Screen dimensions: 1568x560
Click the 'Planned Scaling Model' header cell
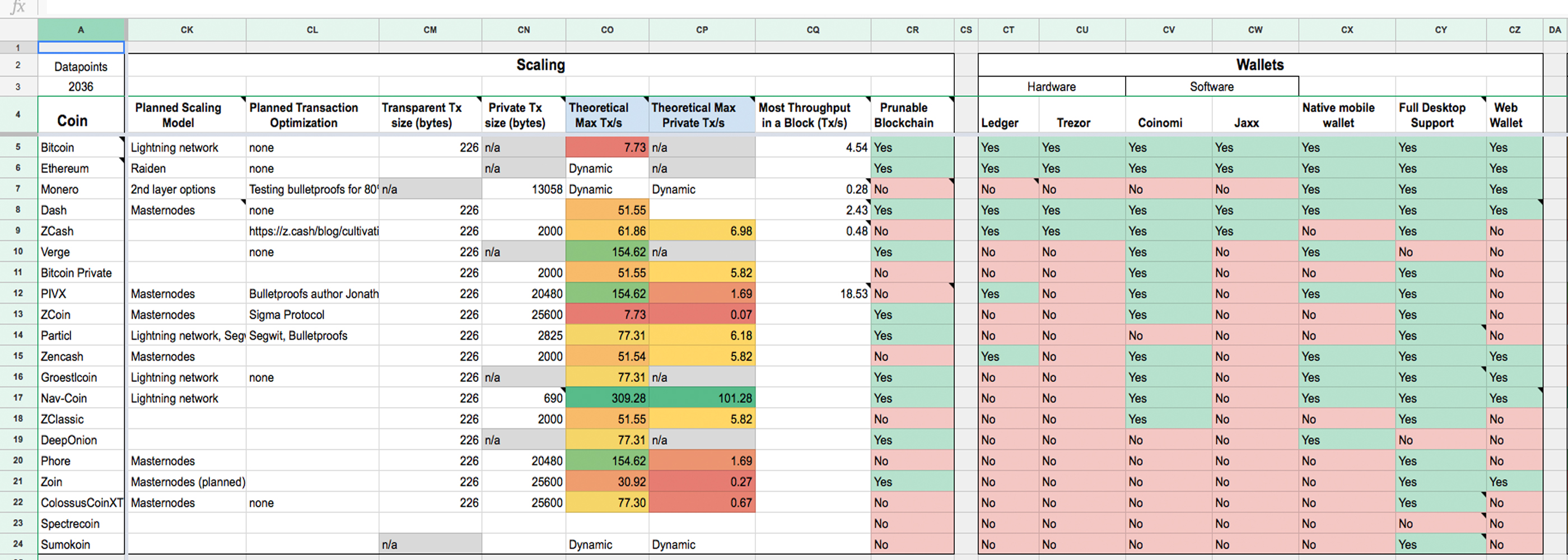pyautogui.click(x=187, y=115)
